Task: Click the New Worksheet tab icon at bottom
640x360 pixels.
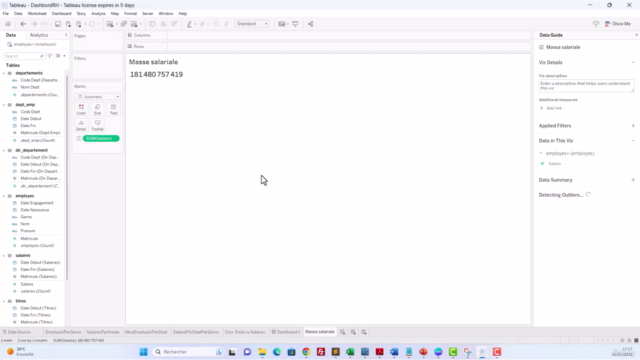Action: click(342, 332)
